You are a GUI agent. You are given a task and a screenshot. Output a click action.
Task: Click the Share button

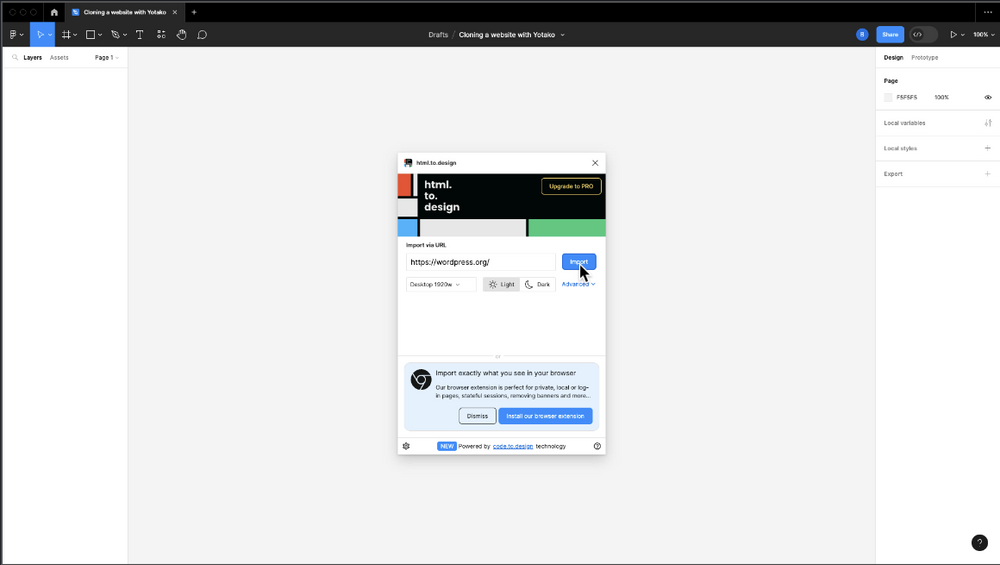pyautogui.click(x=890, y=34)
